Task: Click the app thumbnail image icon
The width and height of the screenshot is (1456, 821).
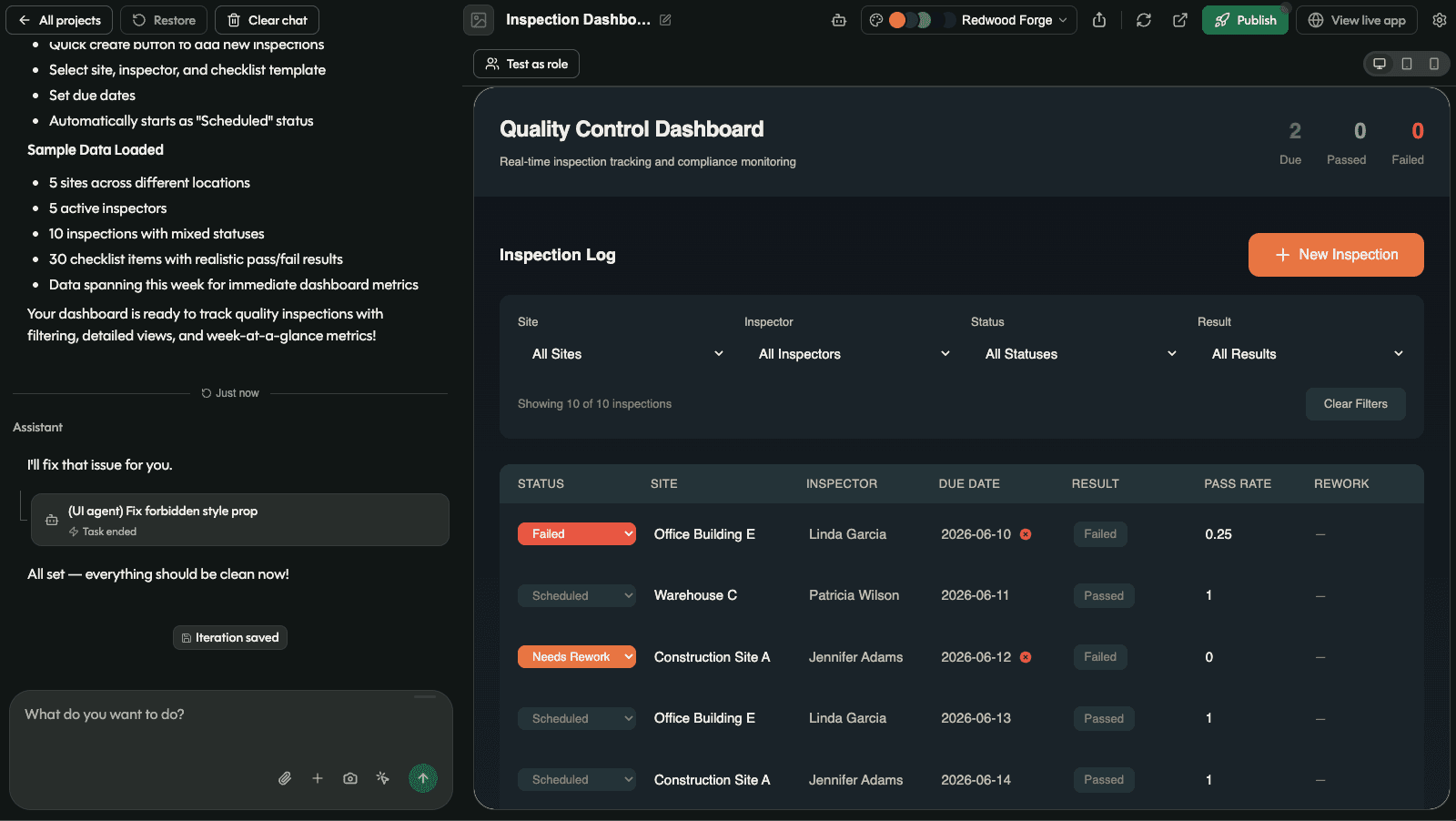Action: pyautogui.click(x=479, y=20)
